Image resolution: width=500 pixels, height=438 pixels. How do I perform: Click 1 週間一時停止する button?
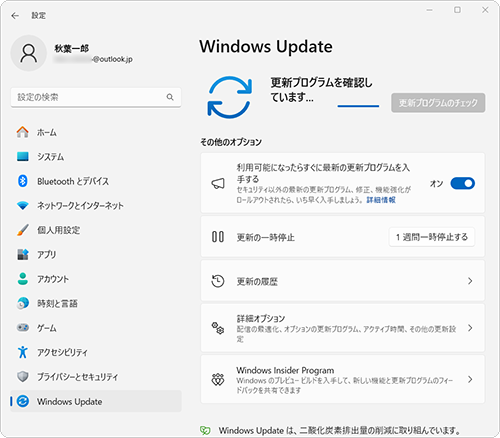(432, 237)
